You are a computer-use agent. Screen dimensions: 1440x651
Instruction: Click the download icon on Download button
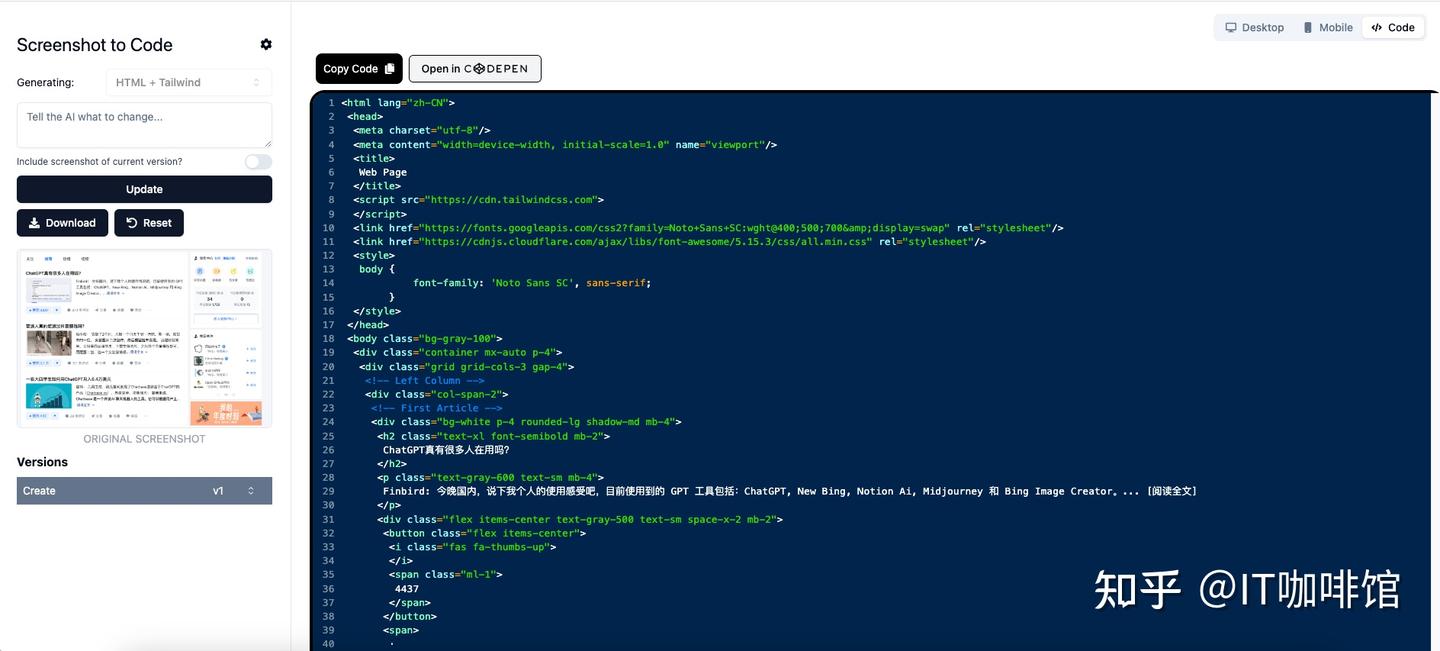tap(36, 222)
